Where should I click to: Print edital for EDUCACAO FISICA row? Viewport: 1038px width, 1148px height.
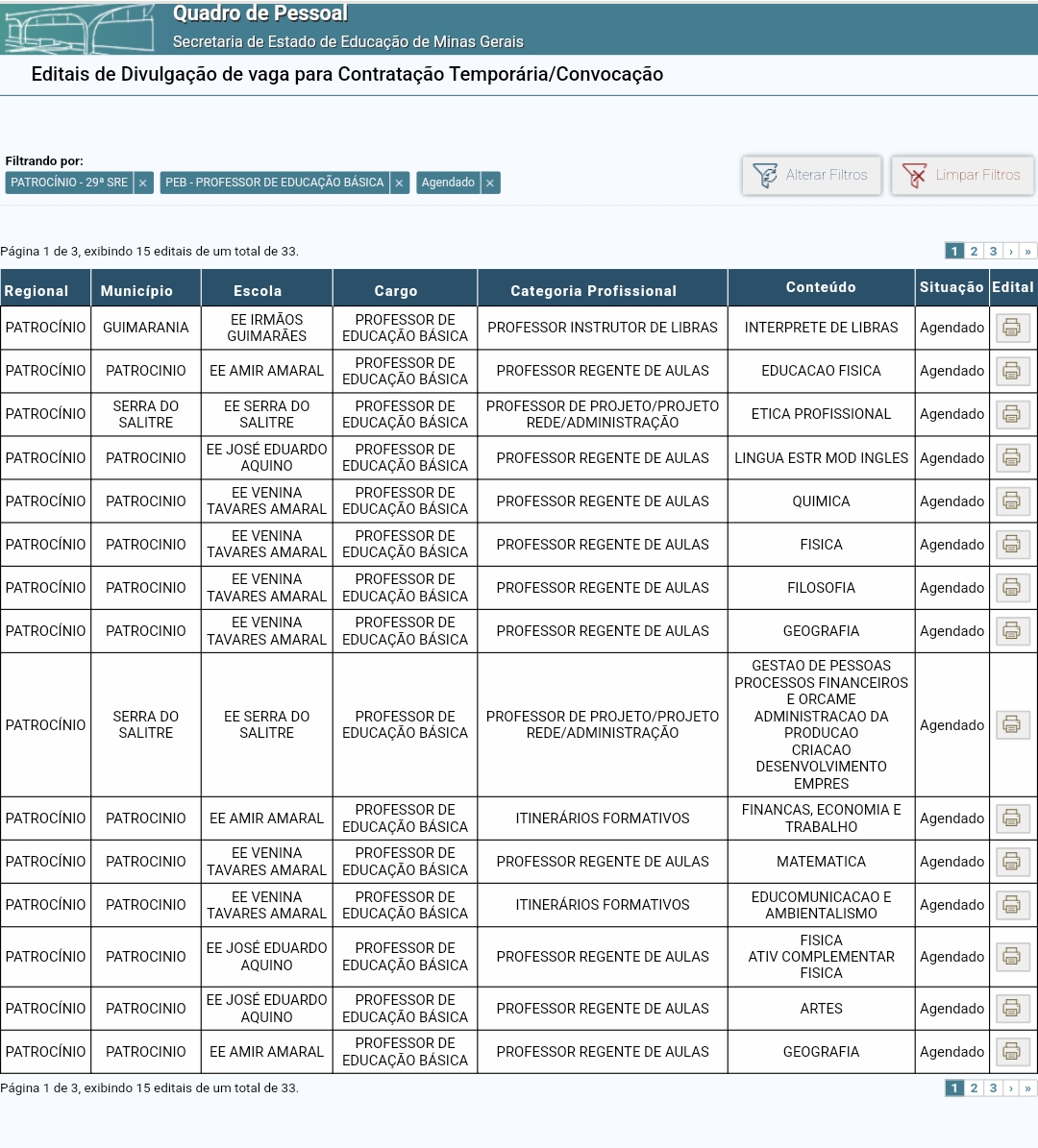point(1011,371)
